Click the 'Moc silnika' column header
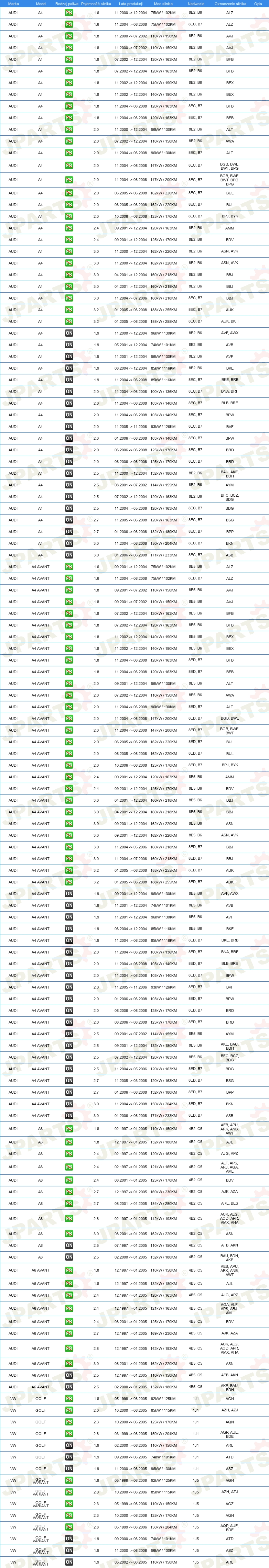This screenshot has height=1568, width=269. [x=163, y=4]
